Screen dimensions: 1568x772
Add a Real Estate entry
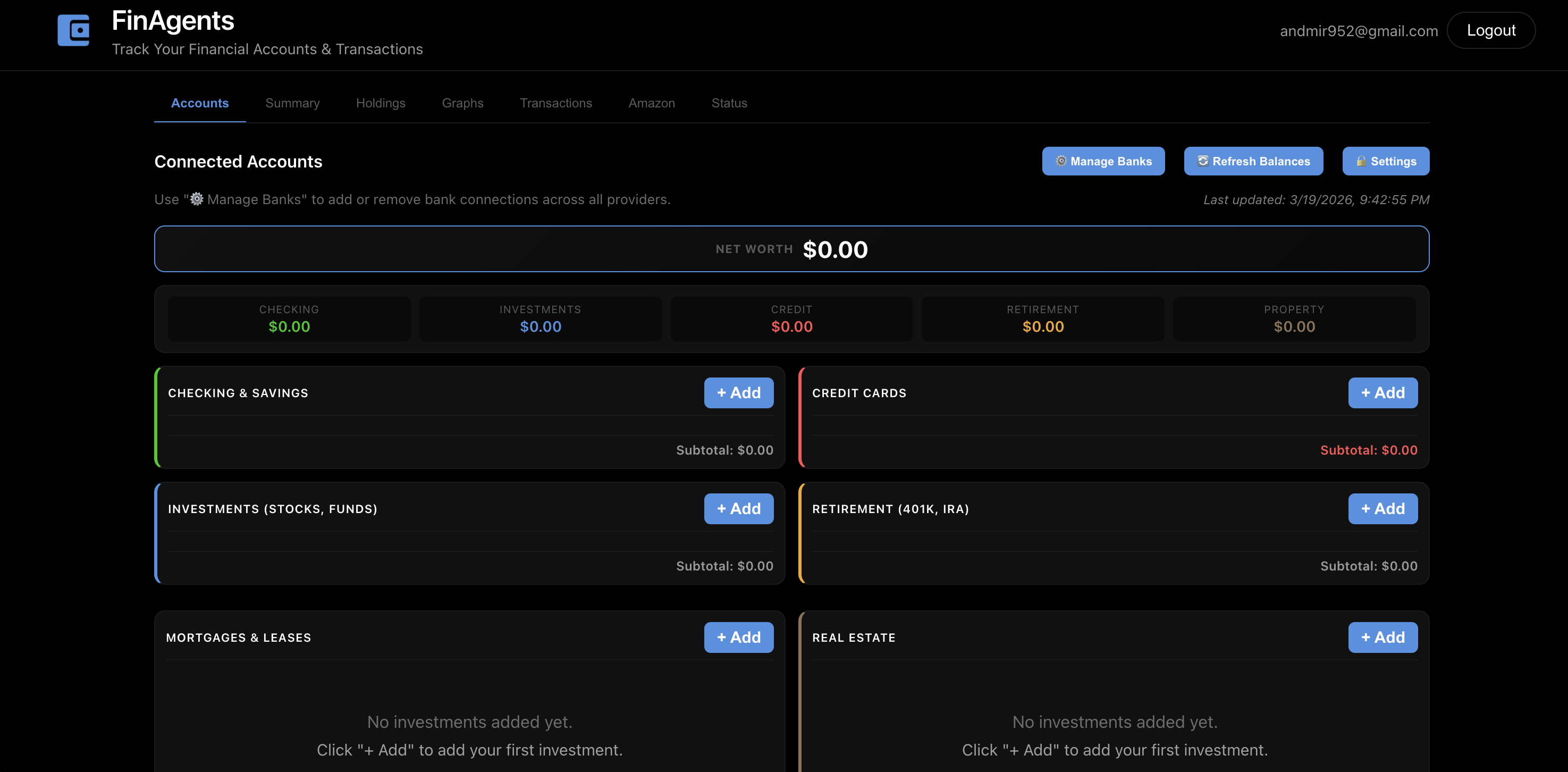coord(1382,637)
